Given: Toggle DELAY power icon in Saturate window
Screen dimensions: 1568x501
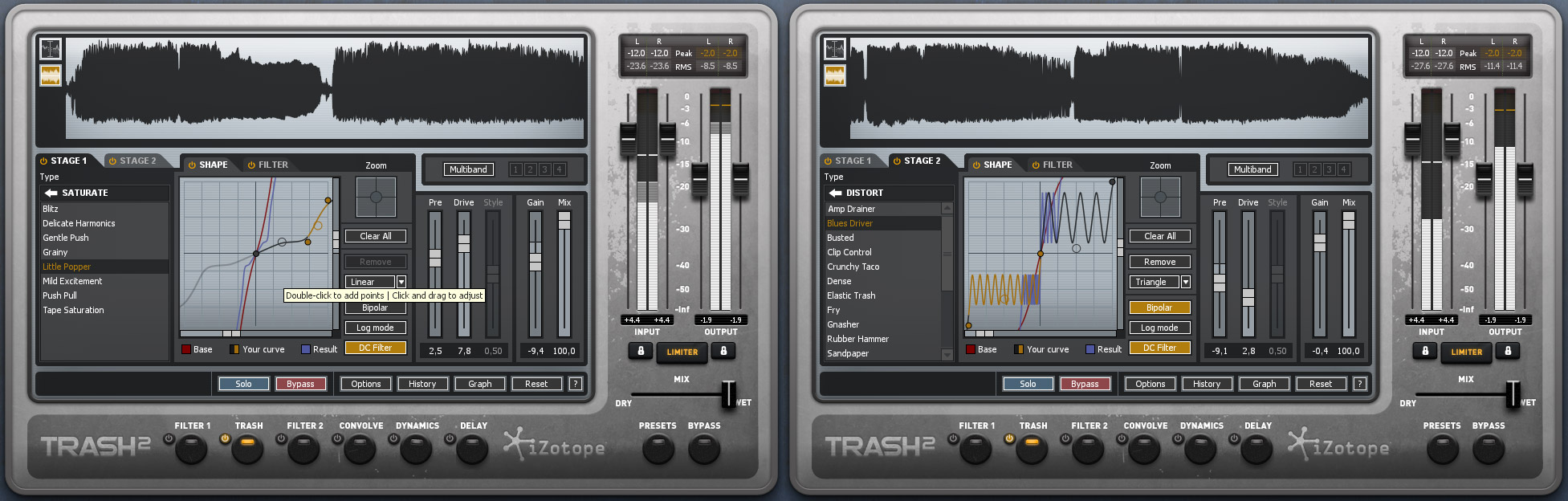Looking at the screenshot, I should pyautogui.click(x=450, y=439).
